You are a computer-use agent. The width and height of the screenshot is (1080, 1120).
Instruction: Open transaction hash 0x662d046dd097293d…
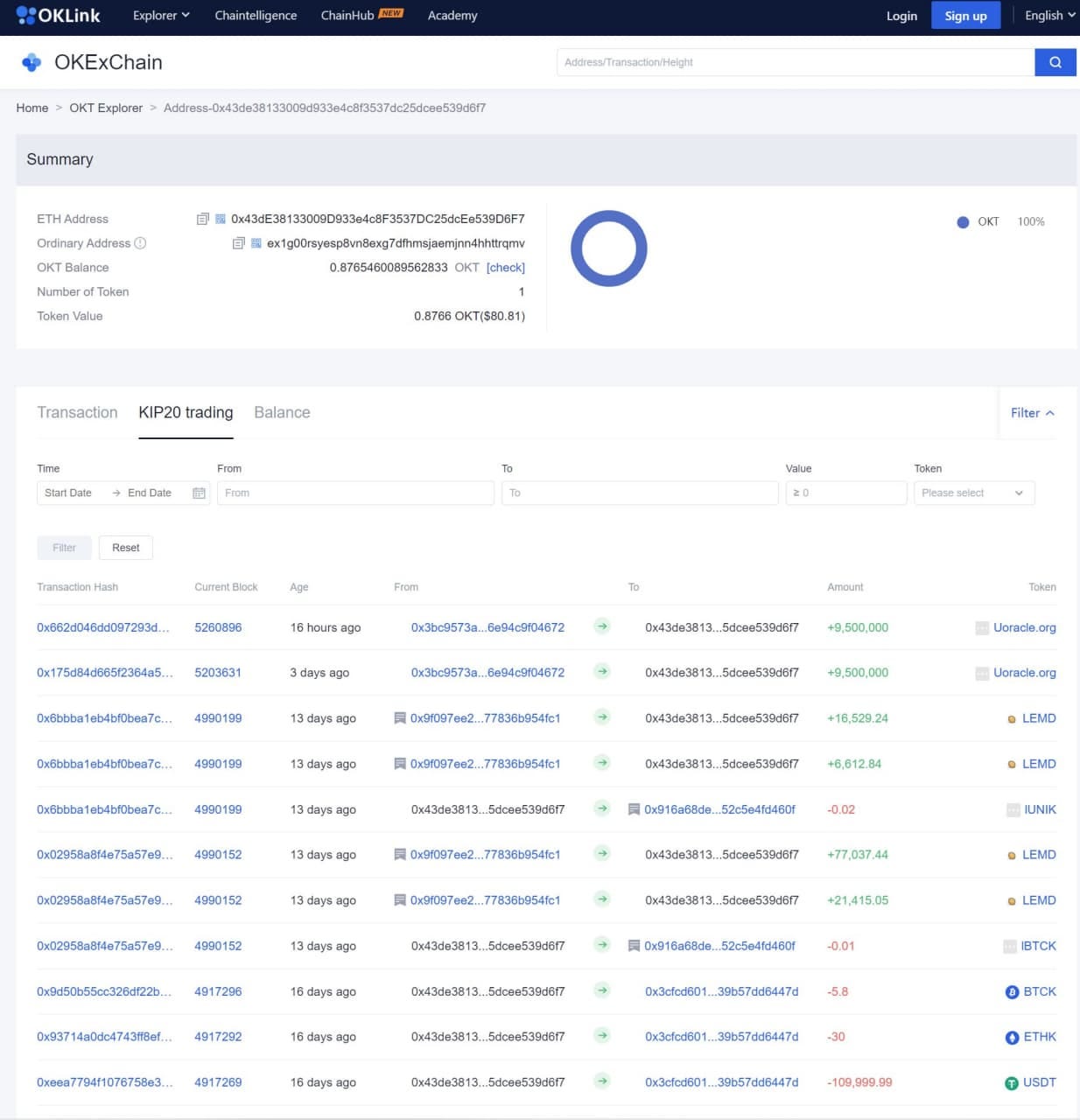(103, 627)
